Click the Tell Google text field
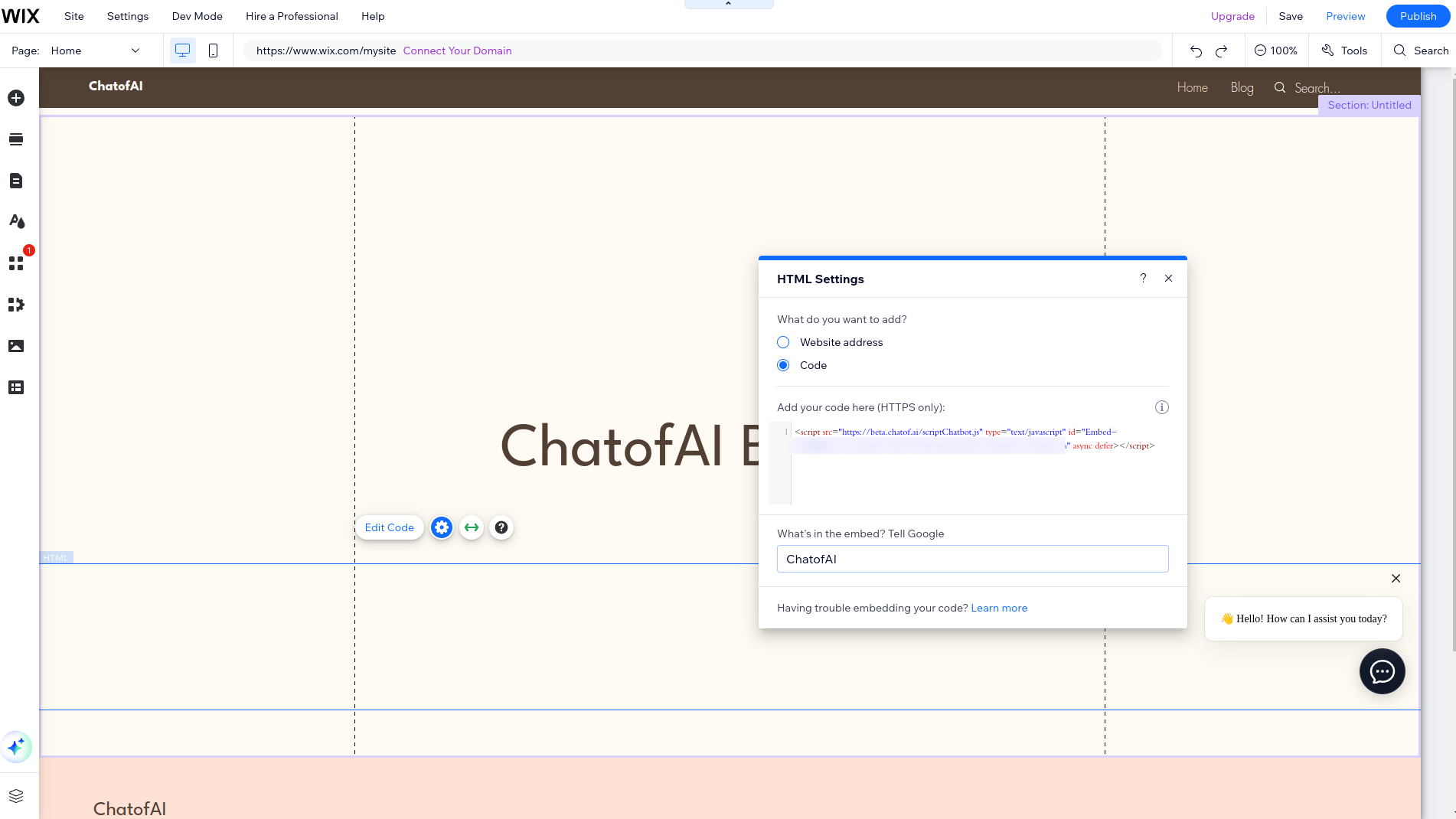 [972, 559]
